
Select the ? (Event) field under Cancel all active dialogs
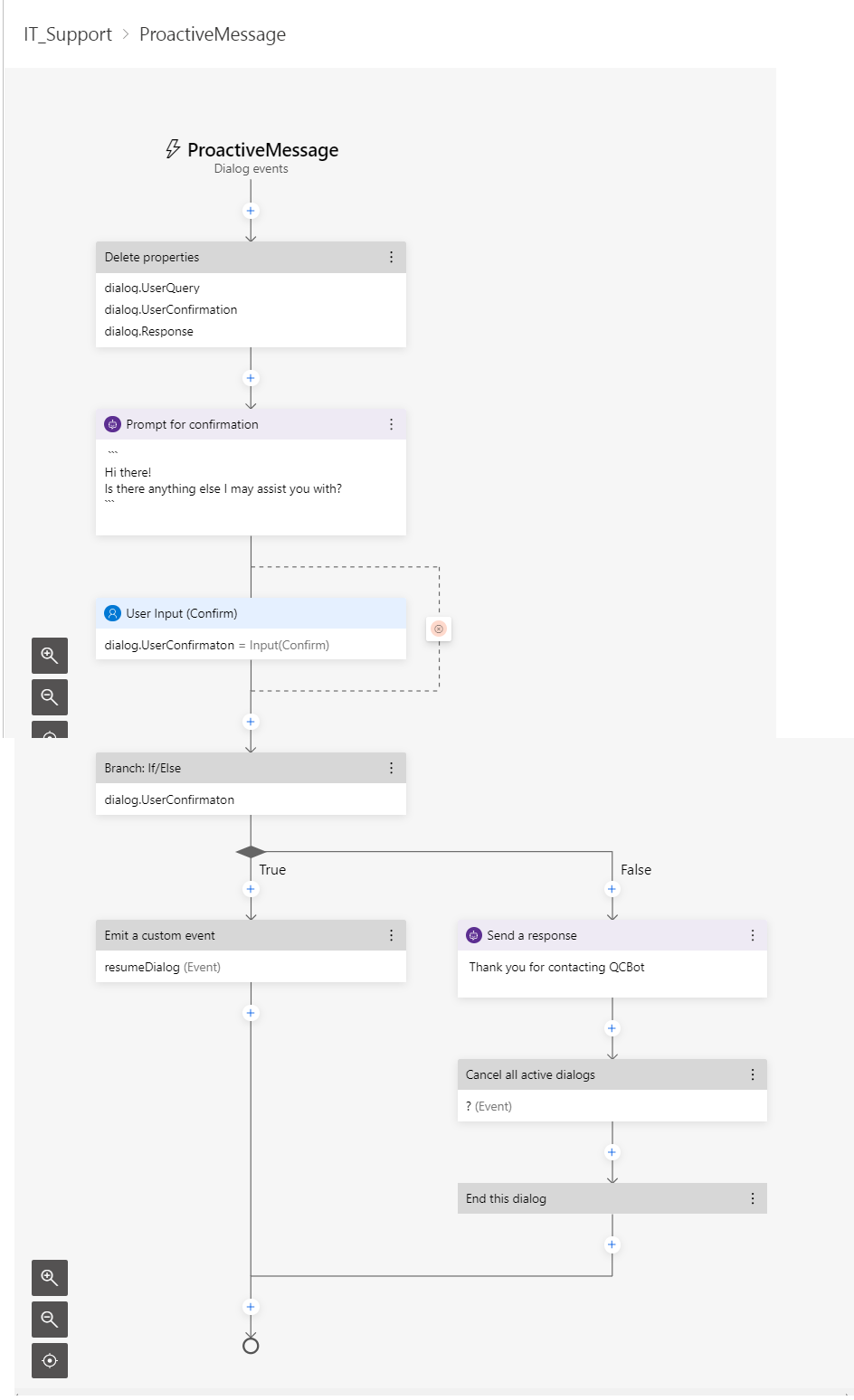[489, 1105]
